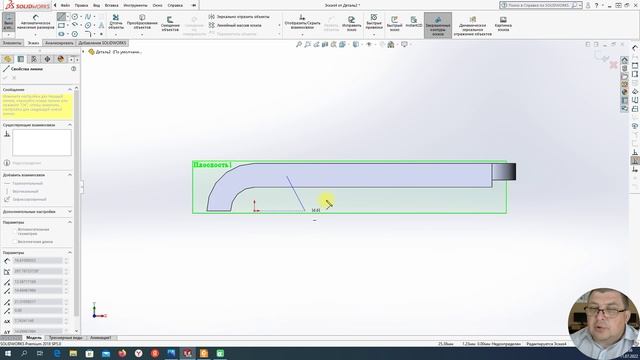Click the first line length parameter field
The width and height of the screenshot is (640, 360).
click(38, 260)
